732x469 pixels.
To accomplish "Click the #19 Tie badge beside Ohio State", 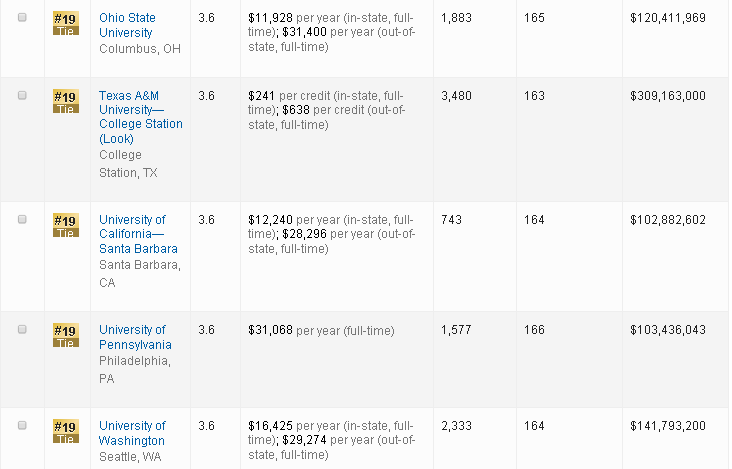I will tap(65, 24).
